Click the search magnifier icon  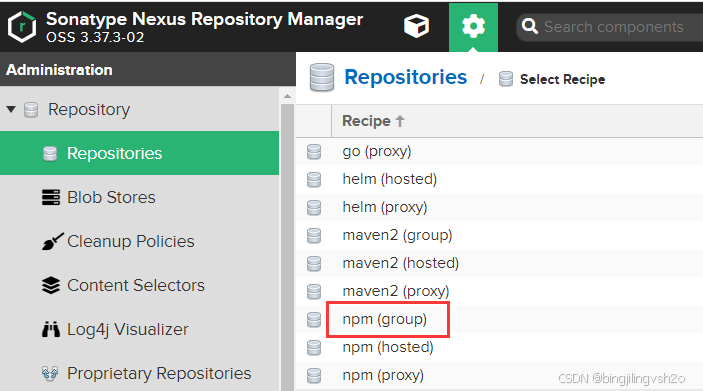[x=529, y=26]
